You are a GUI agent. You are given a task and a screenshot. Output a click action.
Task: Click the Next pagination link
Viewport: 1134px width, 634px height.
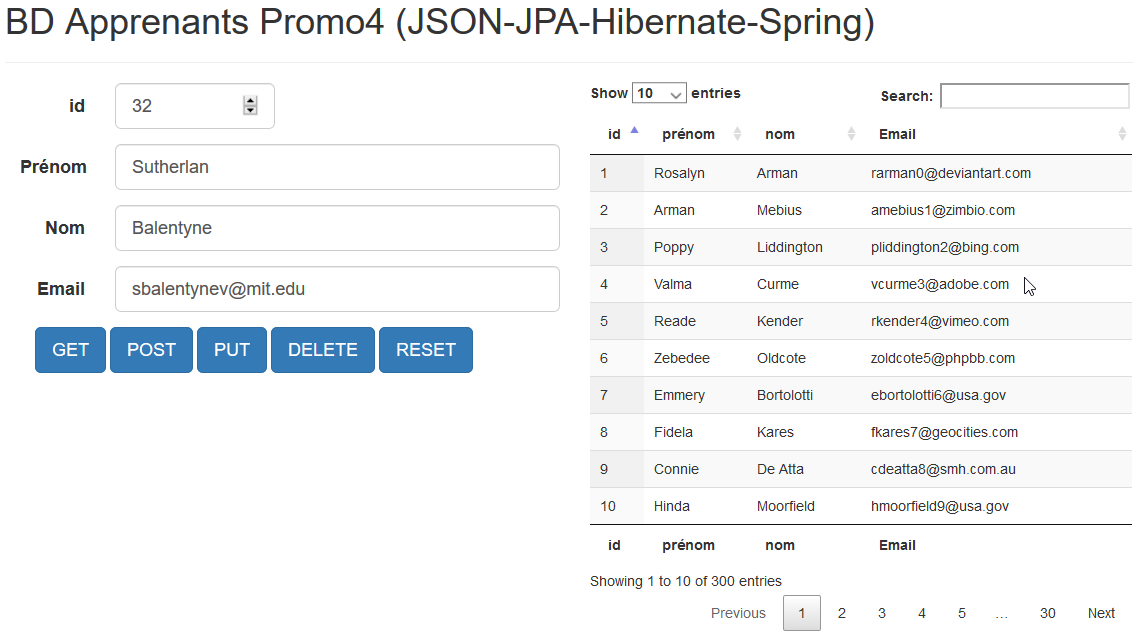click(x=1100, y=612)
